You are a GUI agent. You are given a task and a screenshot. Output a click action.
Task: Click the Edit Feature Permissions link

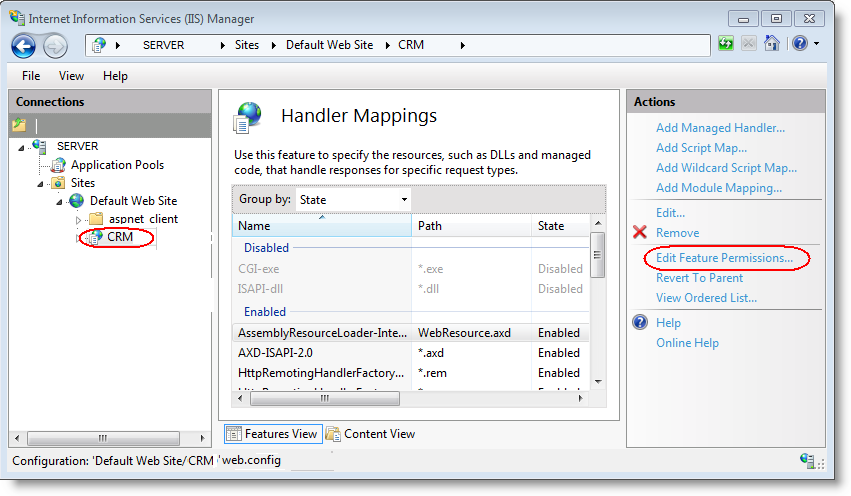click(x=724, y=258)
